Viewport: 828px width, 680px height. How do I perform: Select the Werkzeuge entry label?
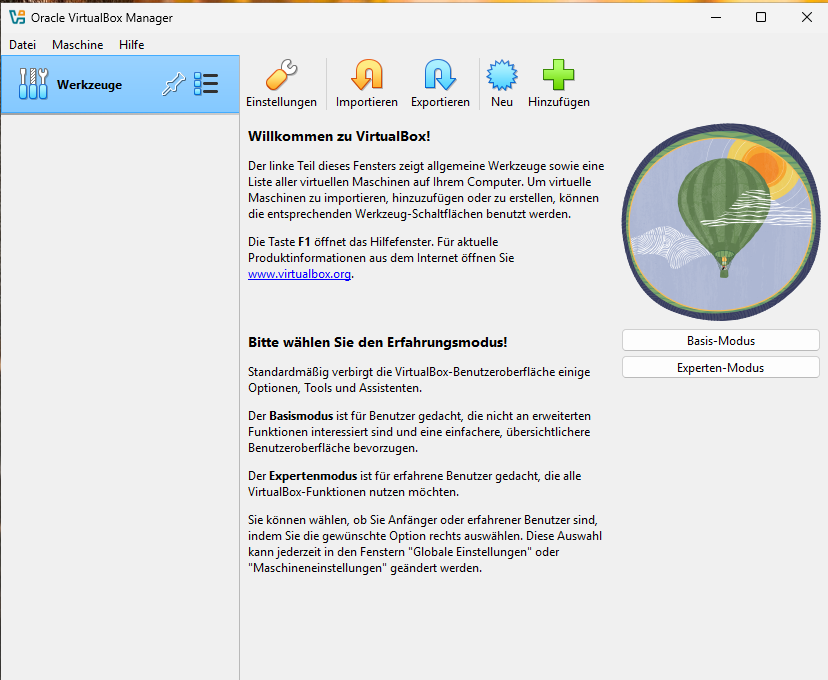click(89, 84)
